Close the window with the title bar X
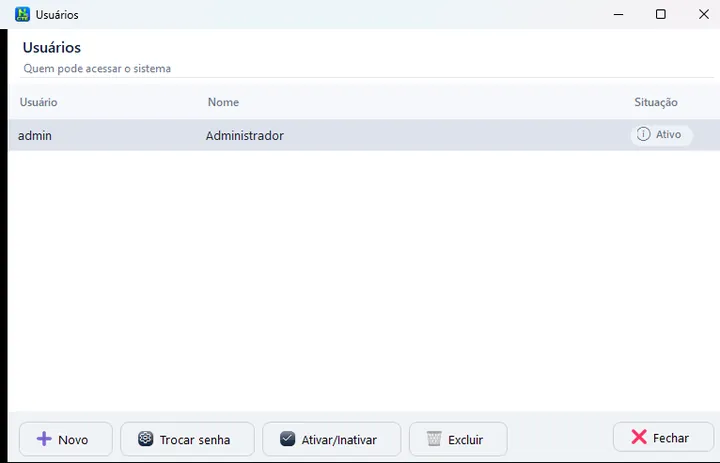720x463 pixels. (703, 14)
